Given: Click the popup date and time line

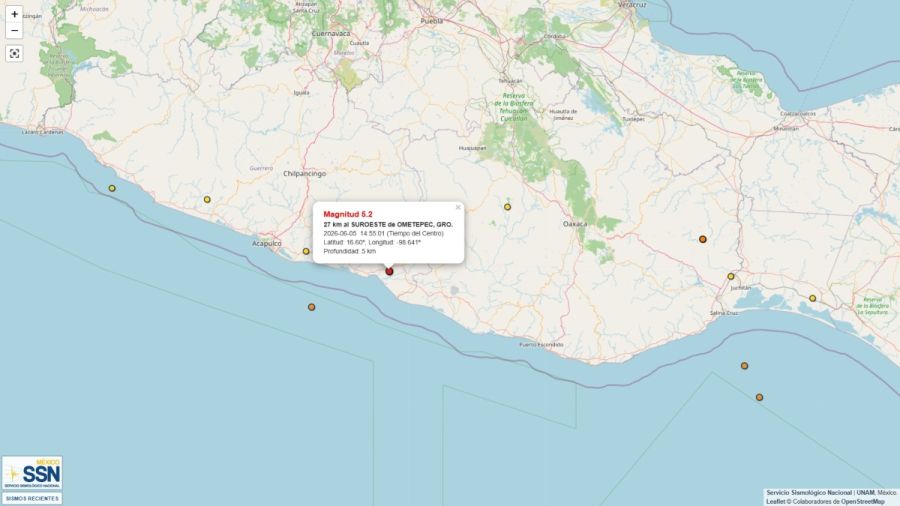Looking at the screenshot, I should click(383, 233).
